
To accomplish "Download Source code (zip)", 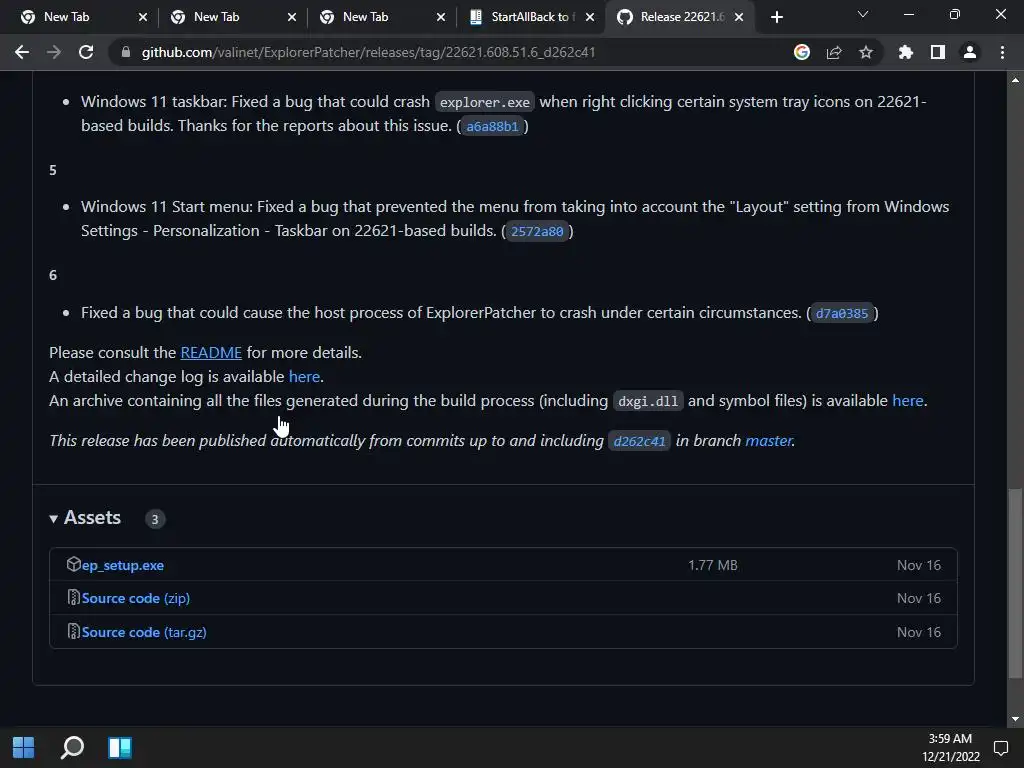I will click(136, 598).
